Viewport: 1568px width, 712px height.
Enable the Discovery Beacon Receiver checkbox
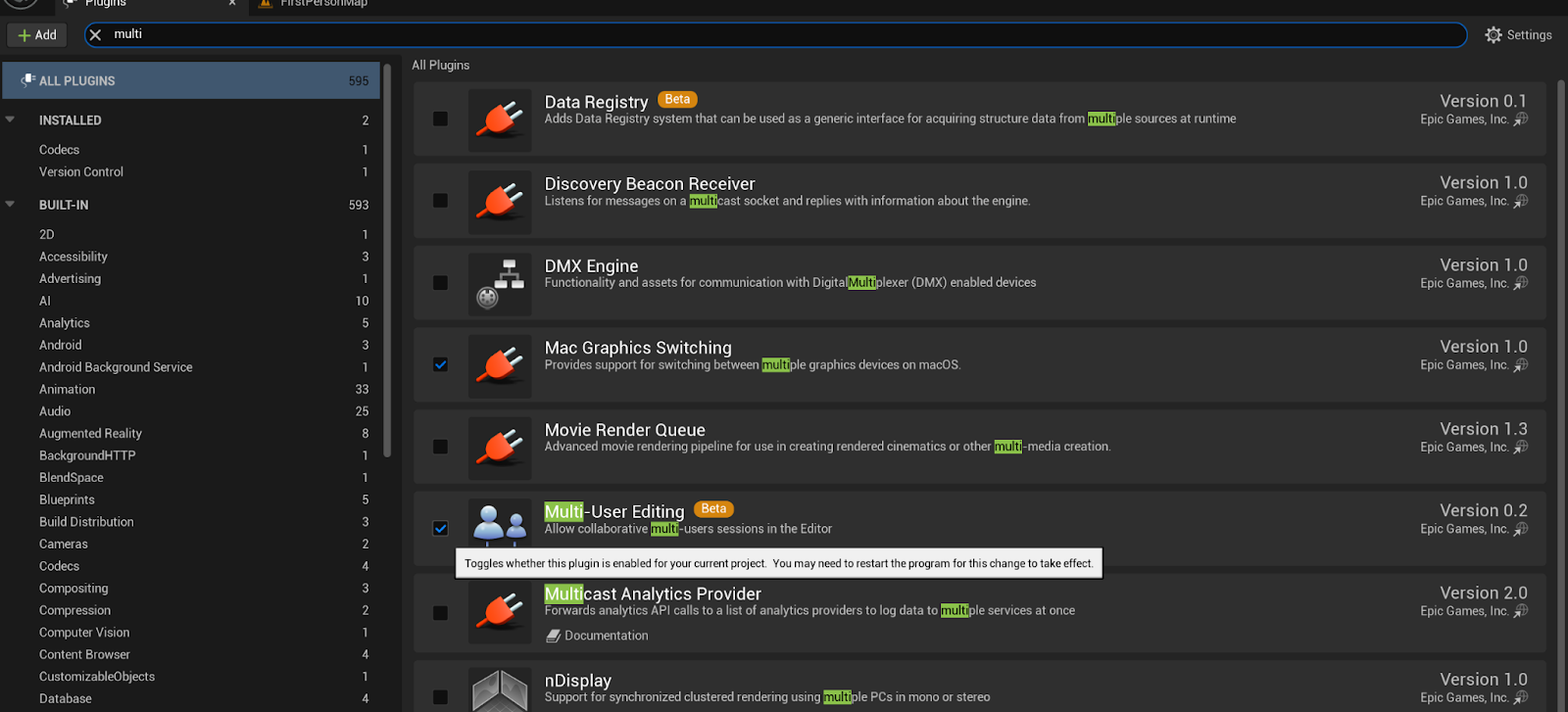pos(441,201)
